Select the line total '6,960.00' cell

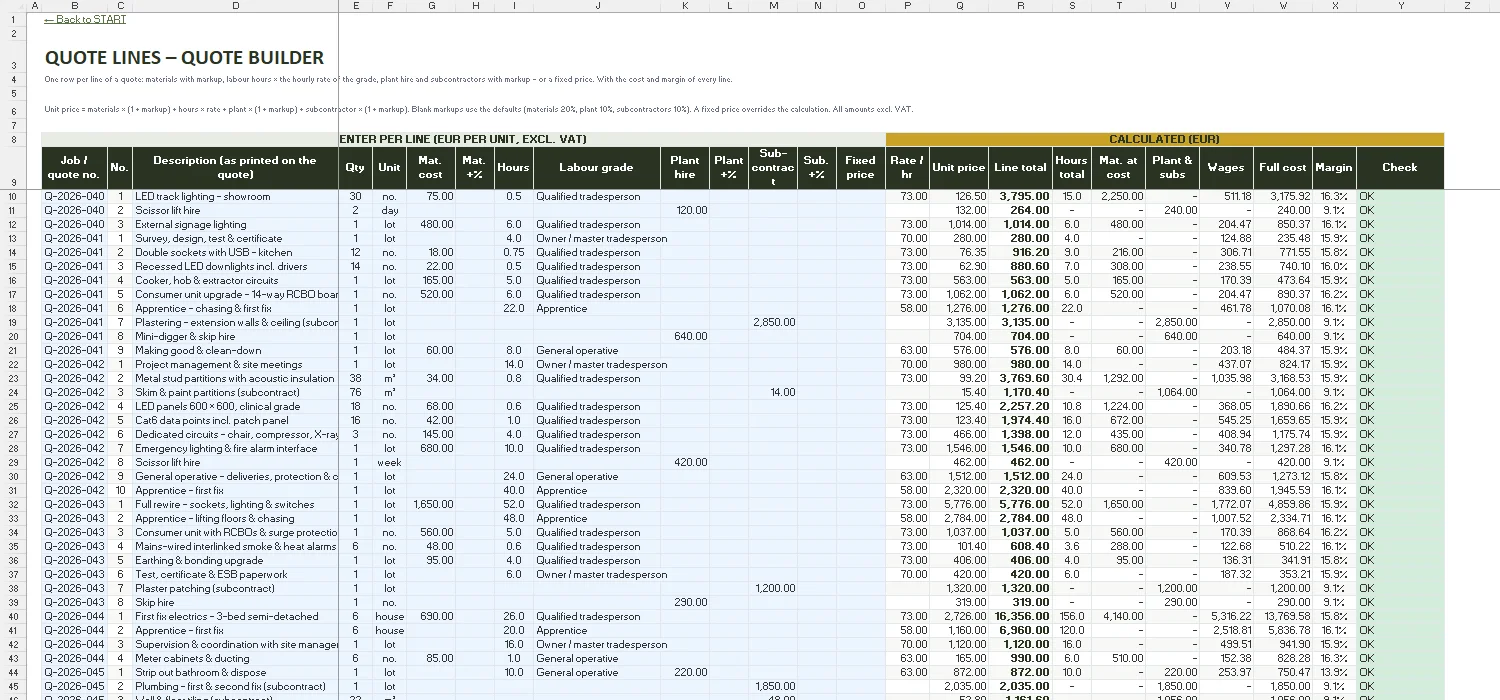(1020, 630)
